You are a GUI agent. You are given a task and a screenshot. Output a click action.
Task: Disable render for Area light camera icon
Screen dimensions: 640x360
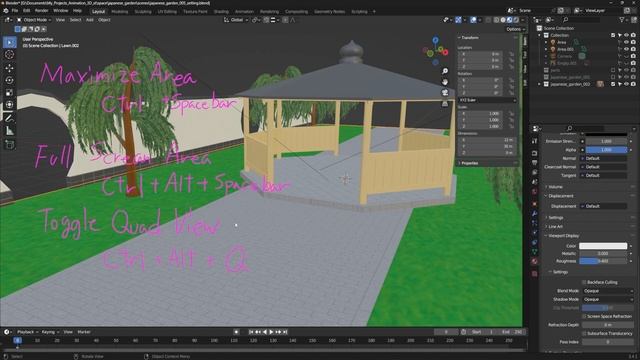(633, 42)
